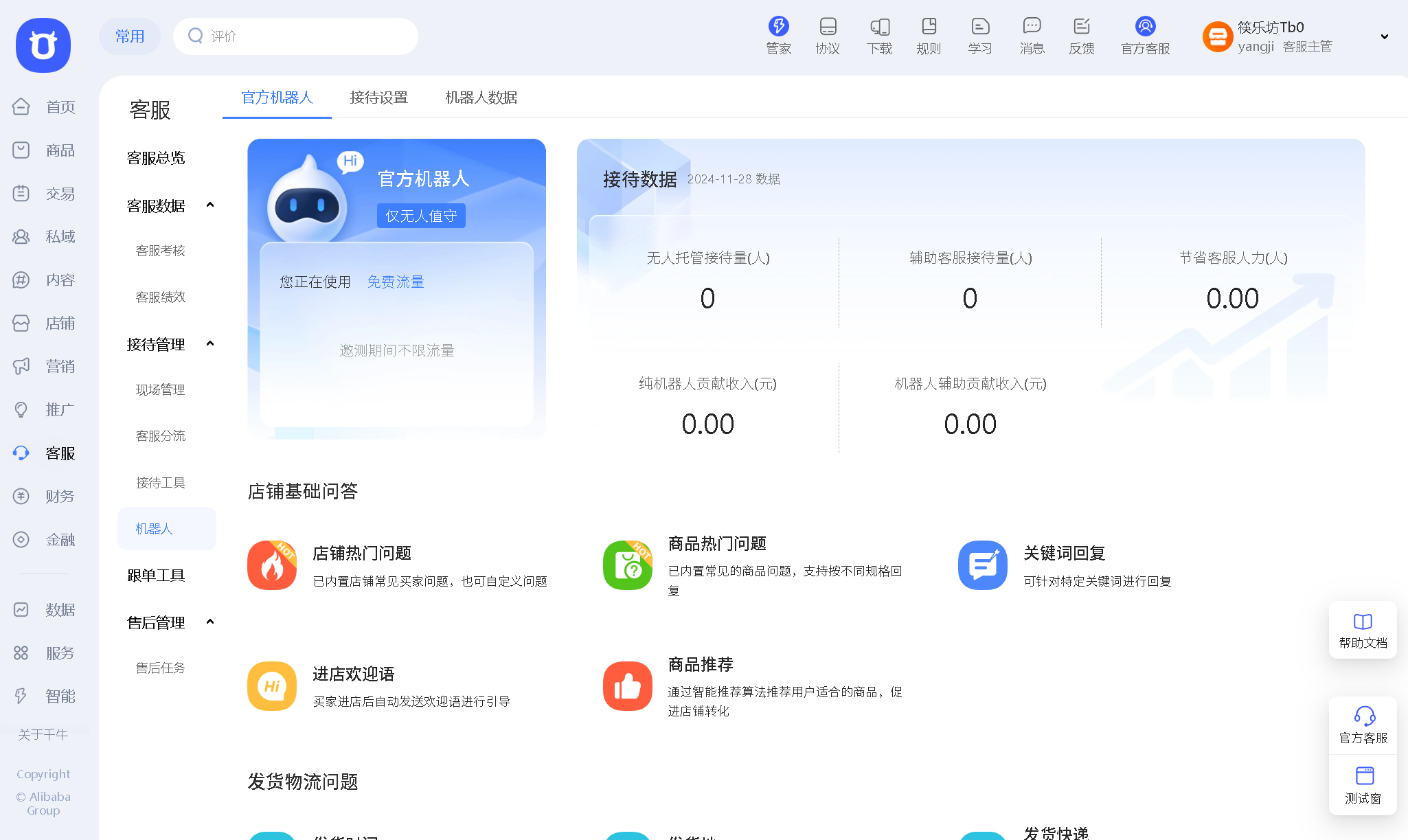This screenshot has height=840, width=1408.
Task: Click the 仅无人值守 status badge
Action: coord(421,216)
